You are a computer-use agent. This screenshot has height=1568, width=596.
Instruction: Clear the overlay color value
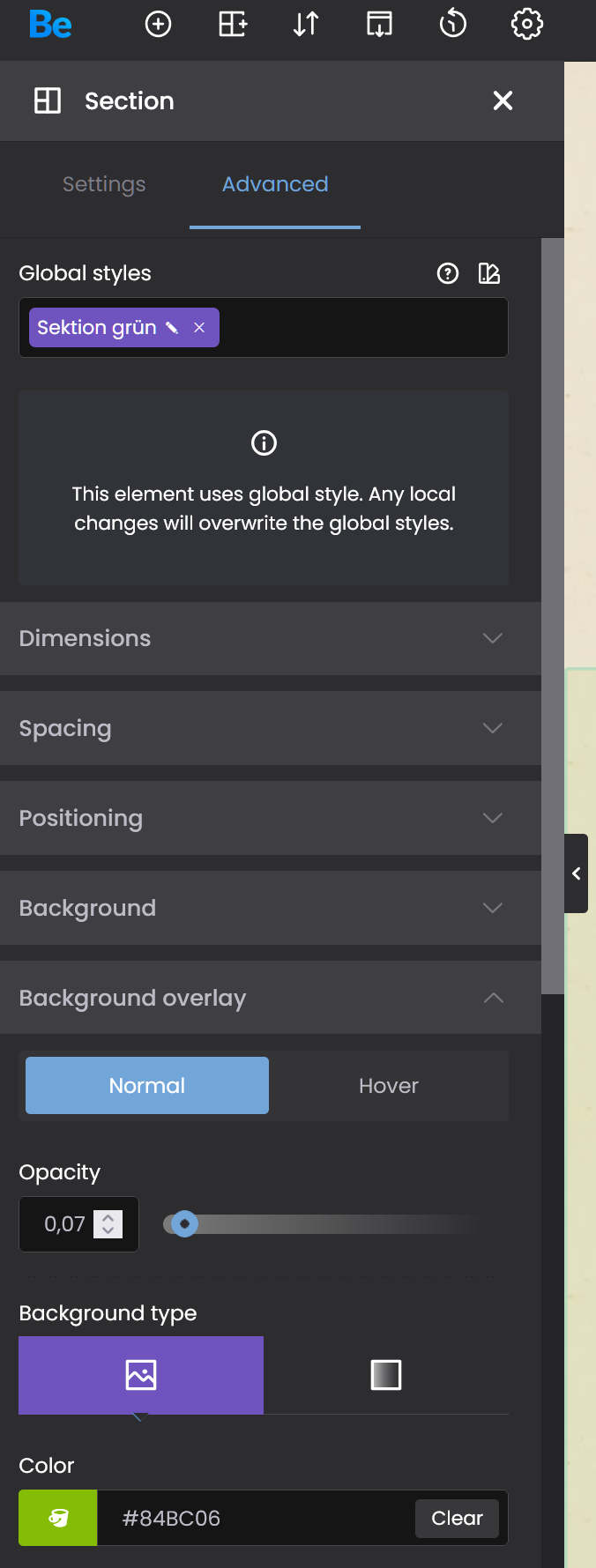(457, 1518)
